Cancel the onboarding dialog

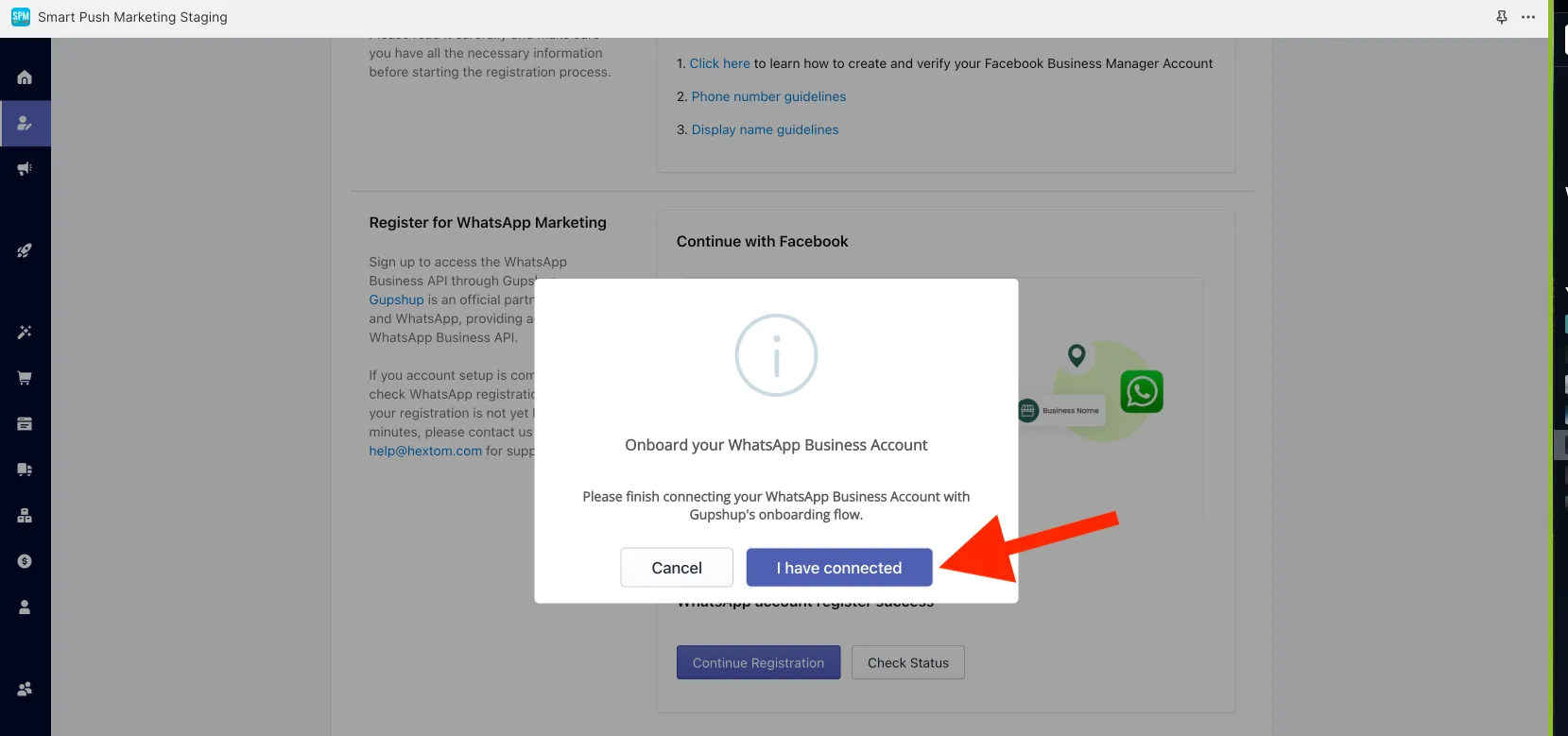[677, 568]
